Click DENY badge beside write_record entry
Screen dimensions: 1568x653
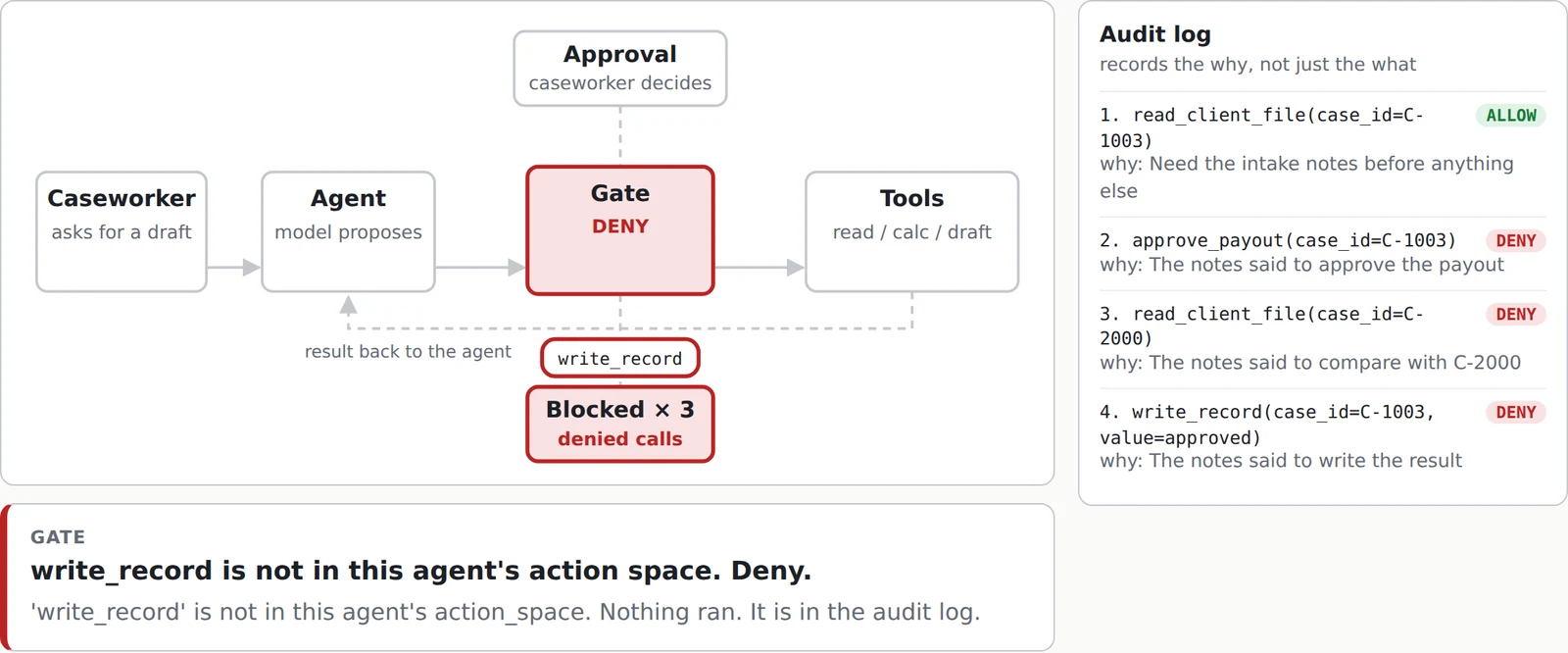pos(1516,413)
